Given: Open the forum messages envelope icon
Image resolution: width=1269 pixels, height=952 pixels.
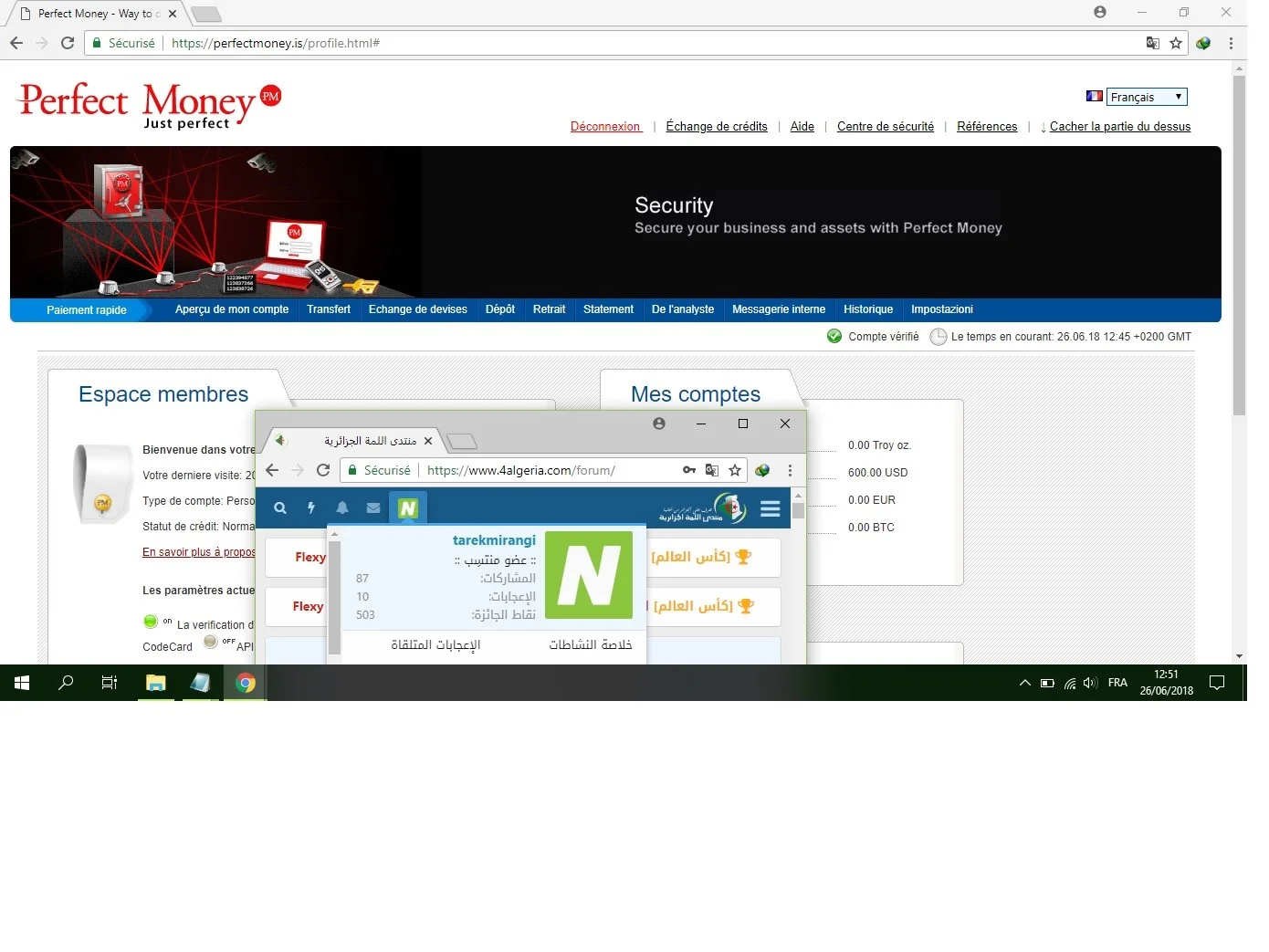Looking at the screenshot, I should tap(373, 508).
